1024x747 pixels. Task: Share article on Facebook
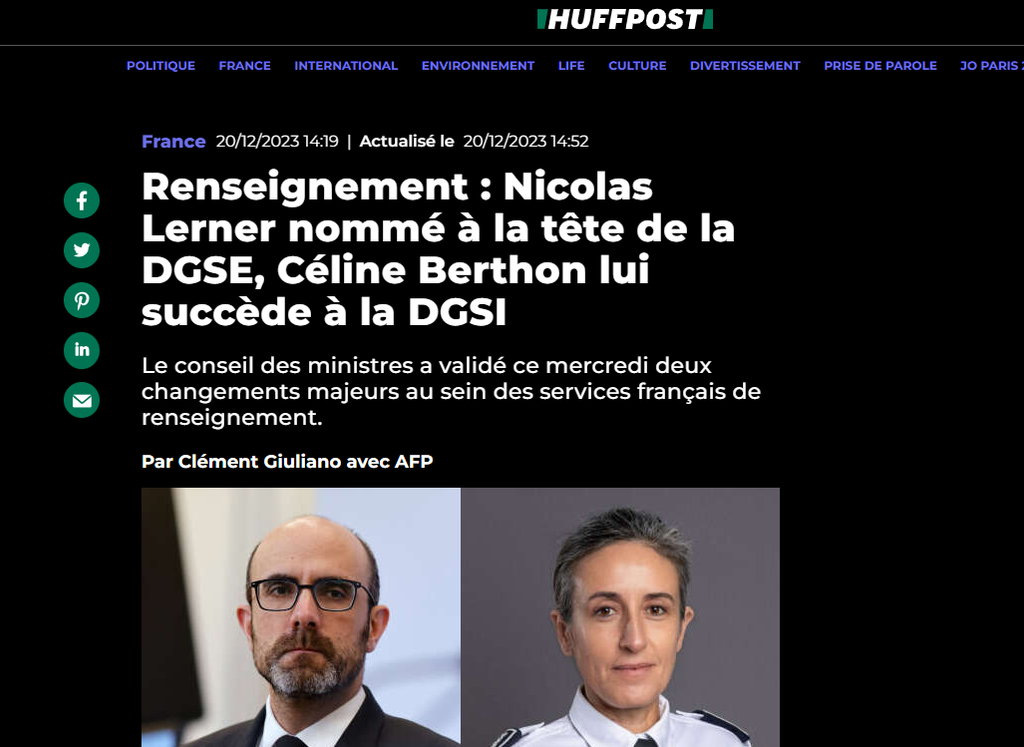pos(82,200)
